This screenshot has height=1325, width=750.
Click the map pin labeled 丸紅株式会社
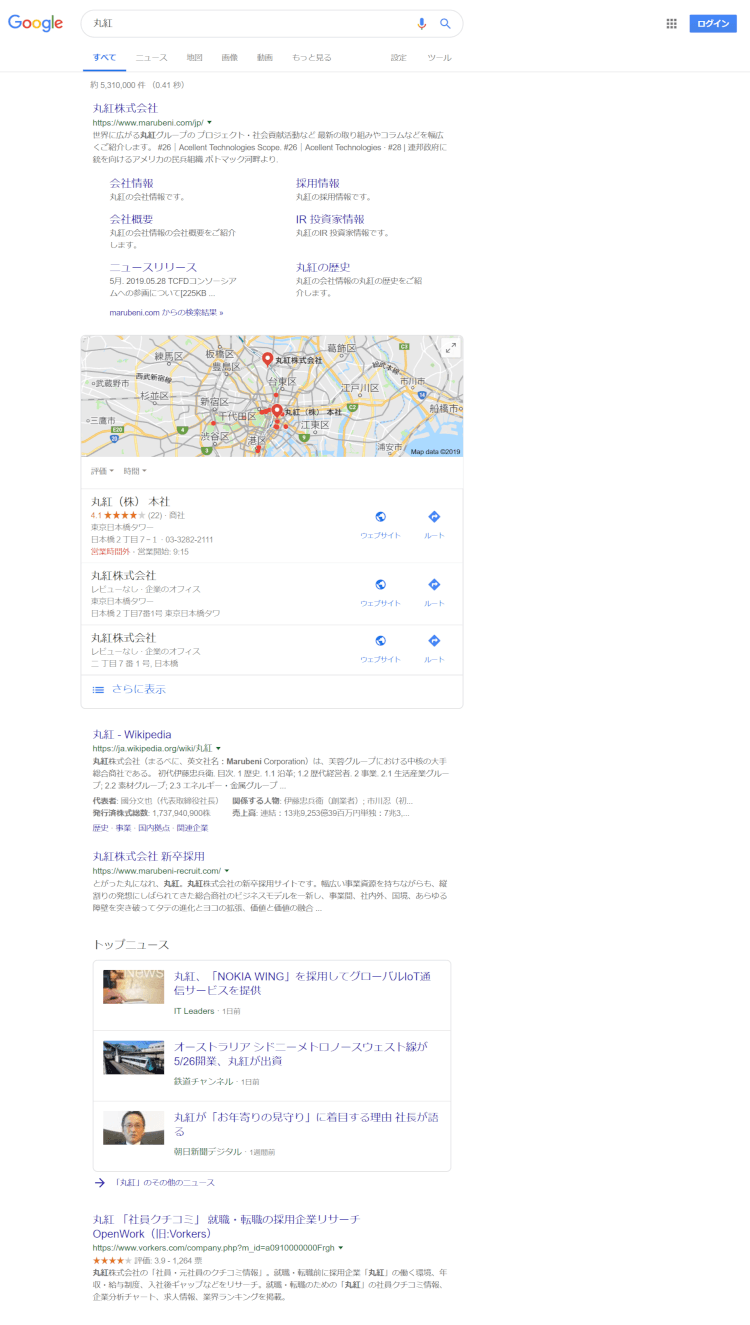[267, 359]
